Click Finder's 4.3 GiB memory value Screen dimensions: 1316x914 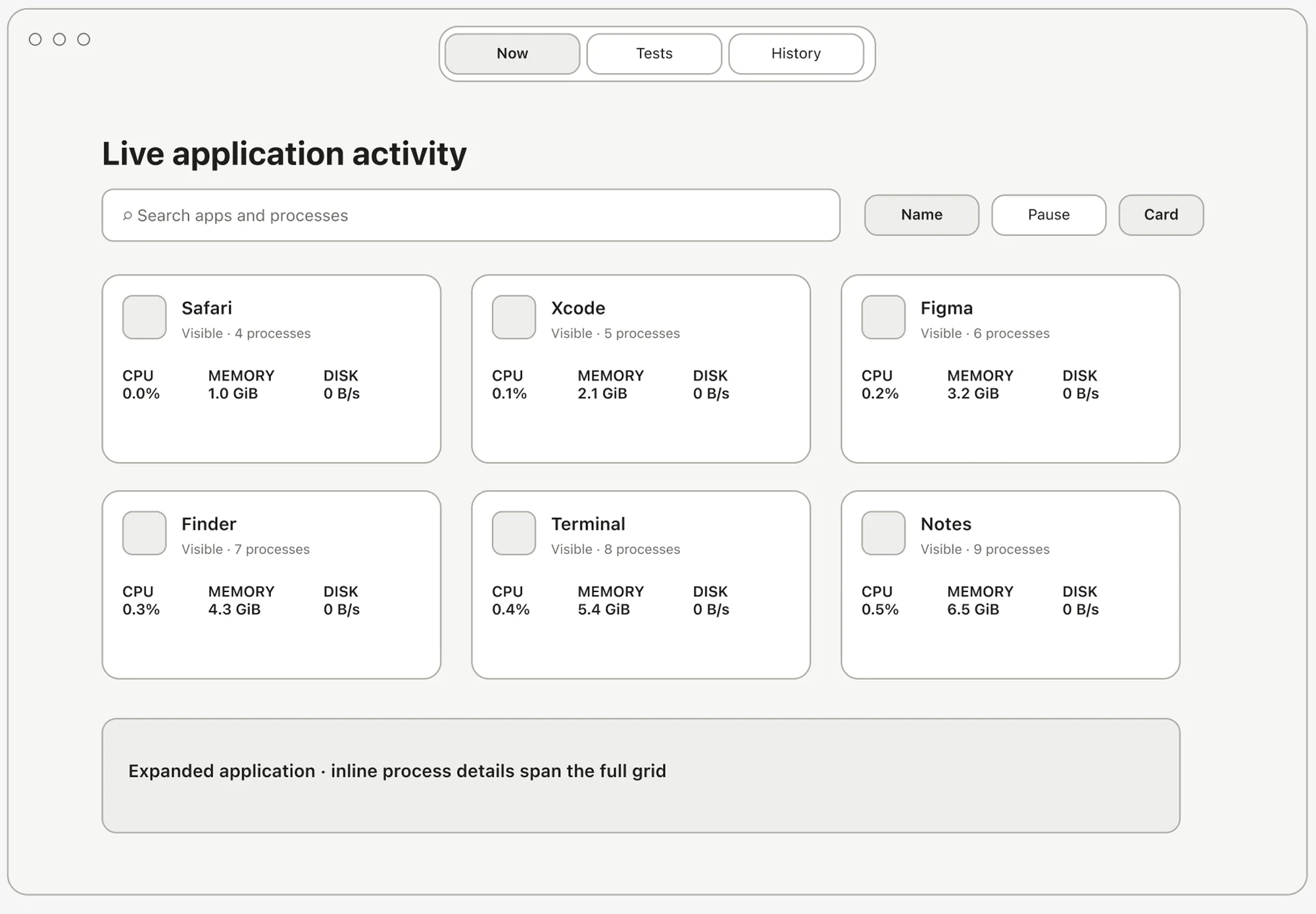coord(234,609)
